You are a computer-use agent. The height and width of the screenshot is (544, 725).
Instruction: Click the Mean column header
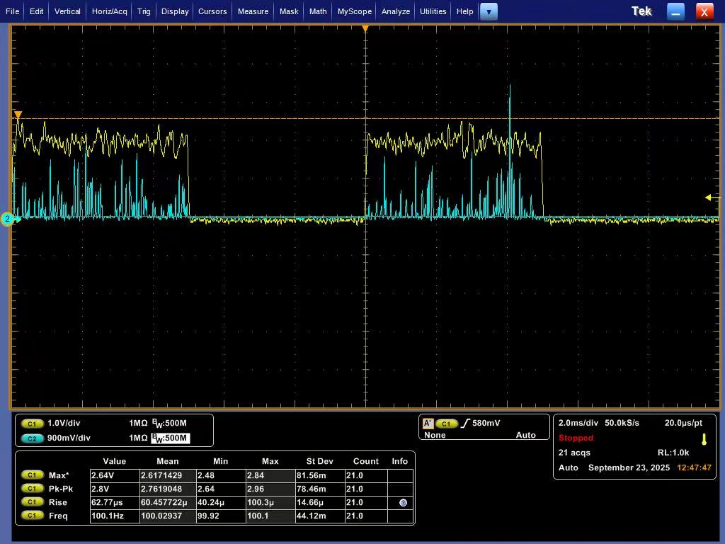(x=167, y=461)
